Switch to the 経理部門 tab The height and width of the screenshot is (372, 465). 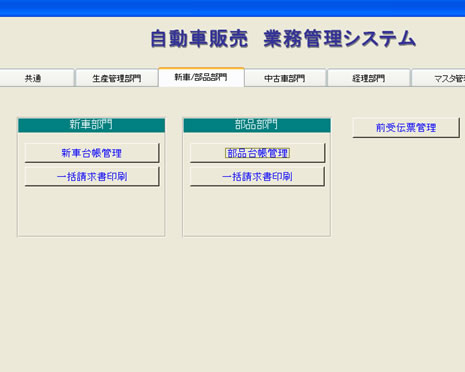[369, 78]
